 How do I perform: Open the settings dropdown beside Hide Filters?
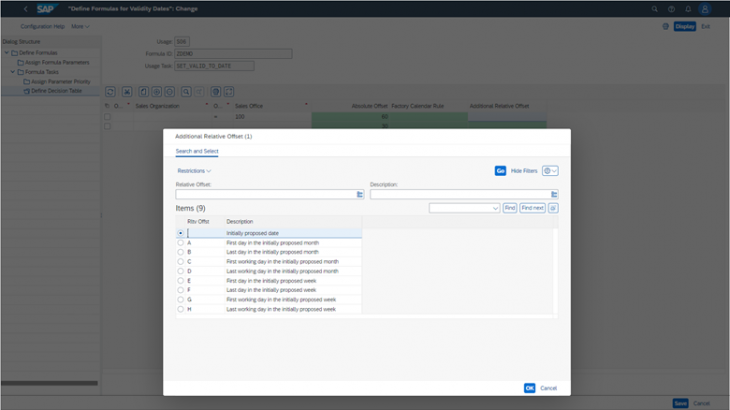coord(550,171)
